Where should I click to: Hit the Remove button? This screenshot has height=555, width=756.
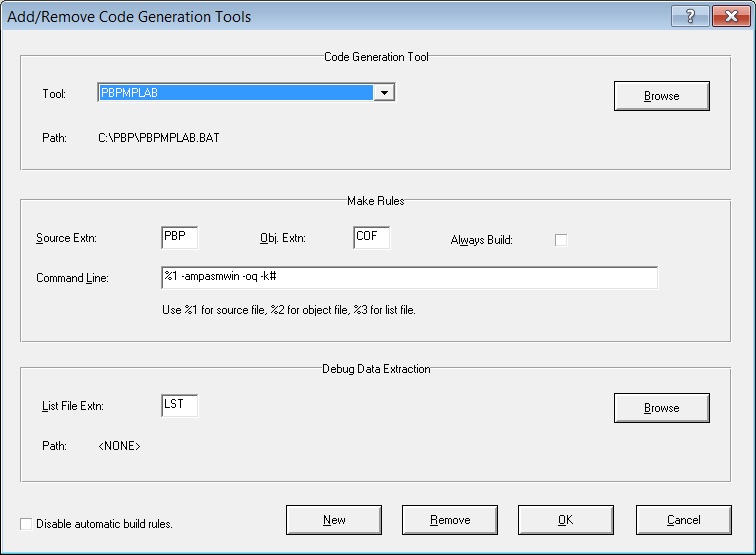(x=450, y=520)
